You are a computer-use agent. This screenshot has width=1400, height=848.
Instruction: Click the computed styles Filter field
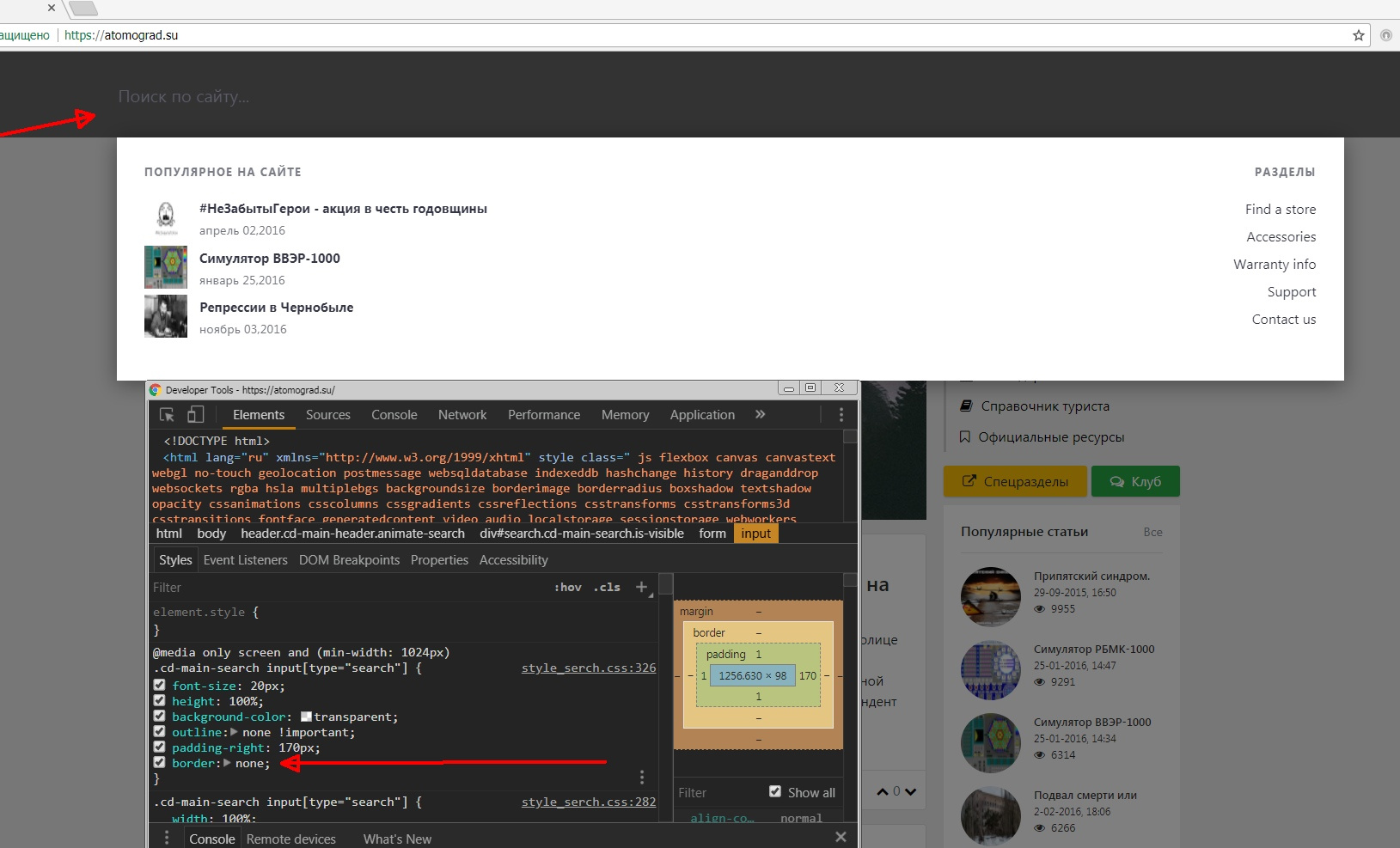pyautogui.click(x=718, y=792)
